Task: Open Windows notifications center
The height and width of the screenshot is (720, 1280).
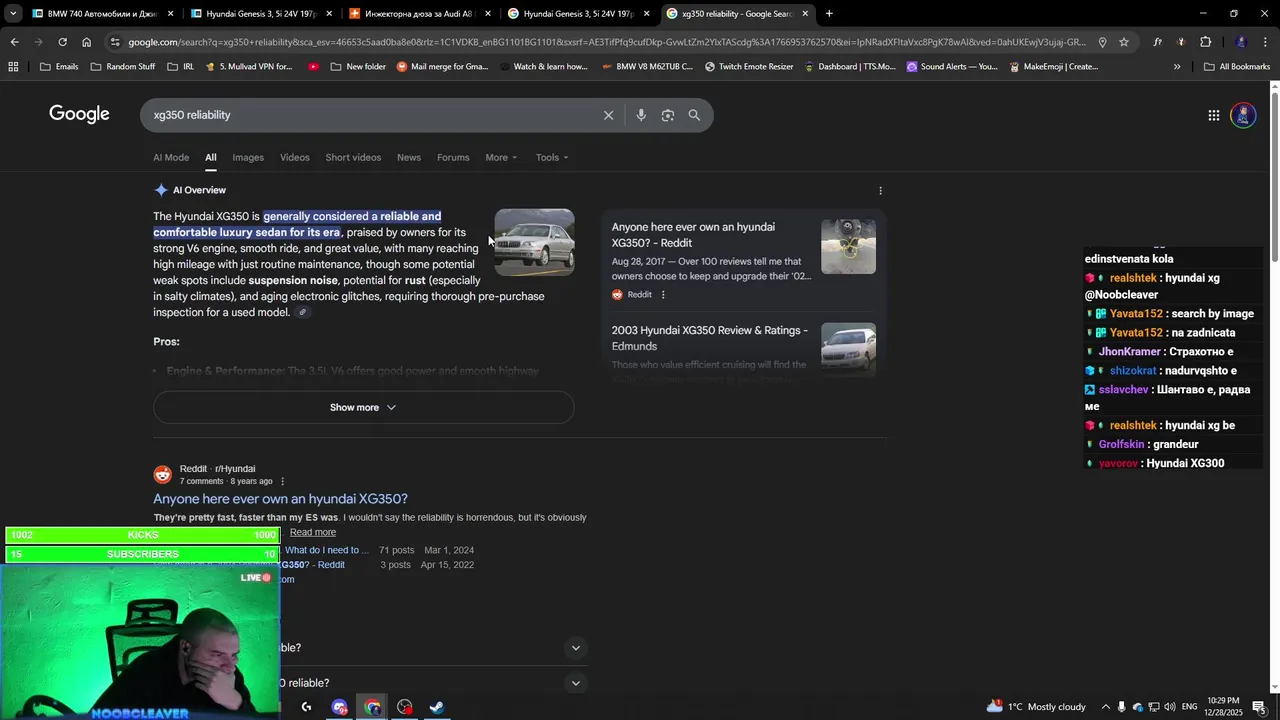Action: point(1259,707)
